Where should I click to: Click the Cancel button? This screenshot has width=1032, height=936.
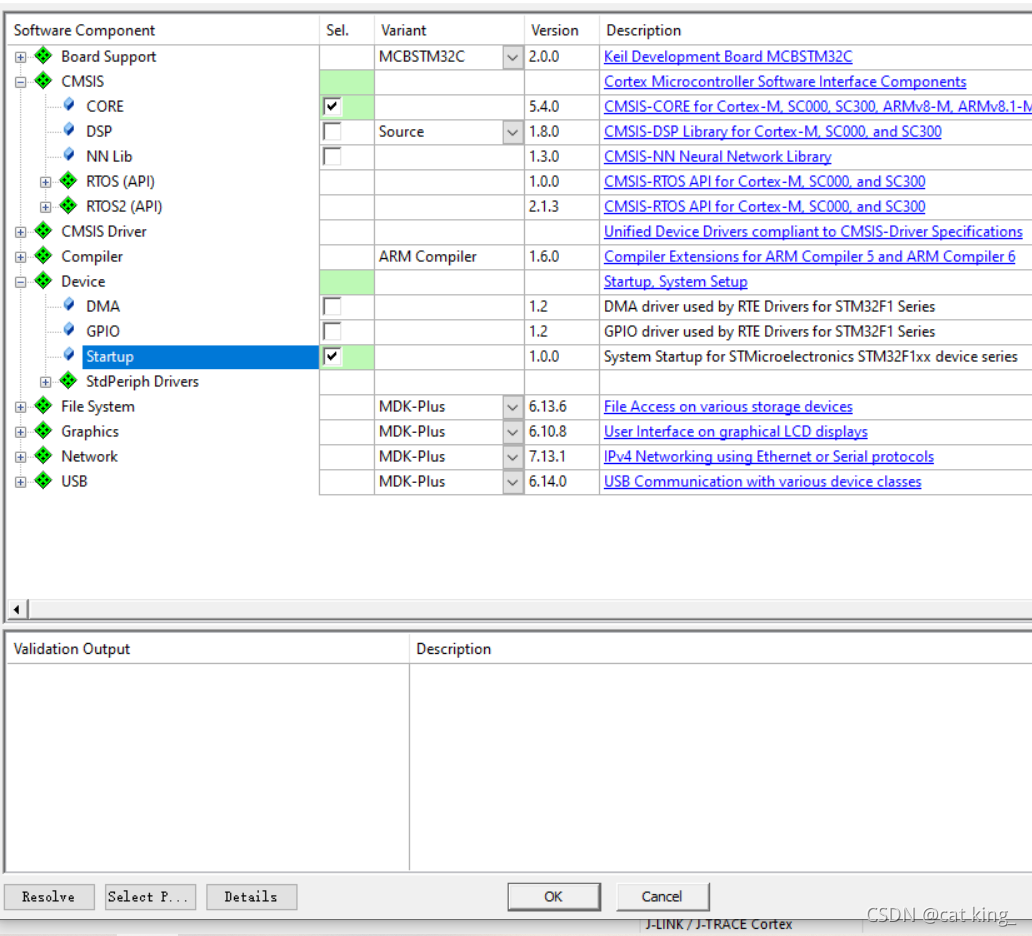pyautogui.click(x=662, y=897)
